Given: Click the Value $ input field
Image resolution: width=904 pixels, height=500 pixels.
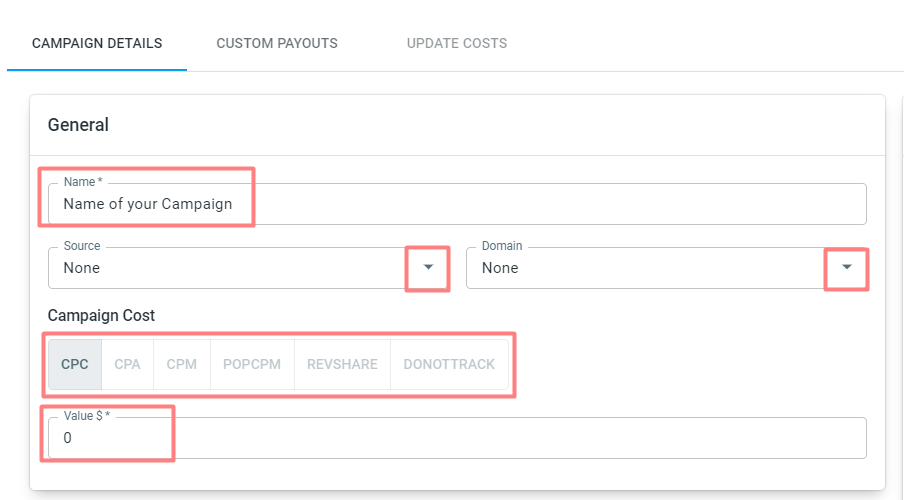Looking at the screenshot, I should 457,438.
